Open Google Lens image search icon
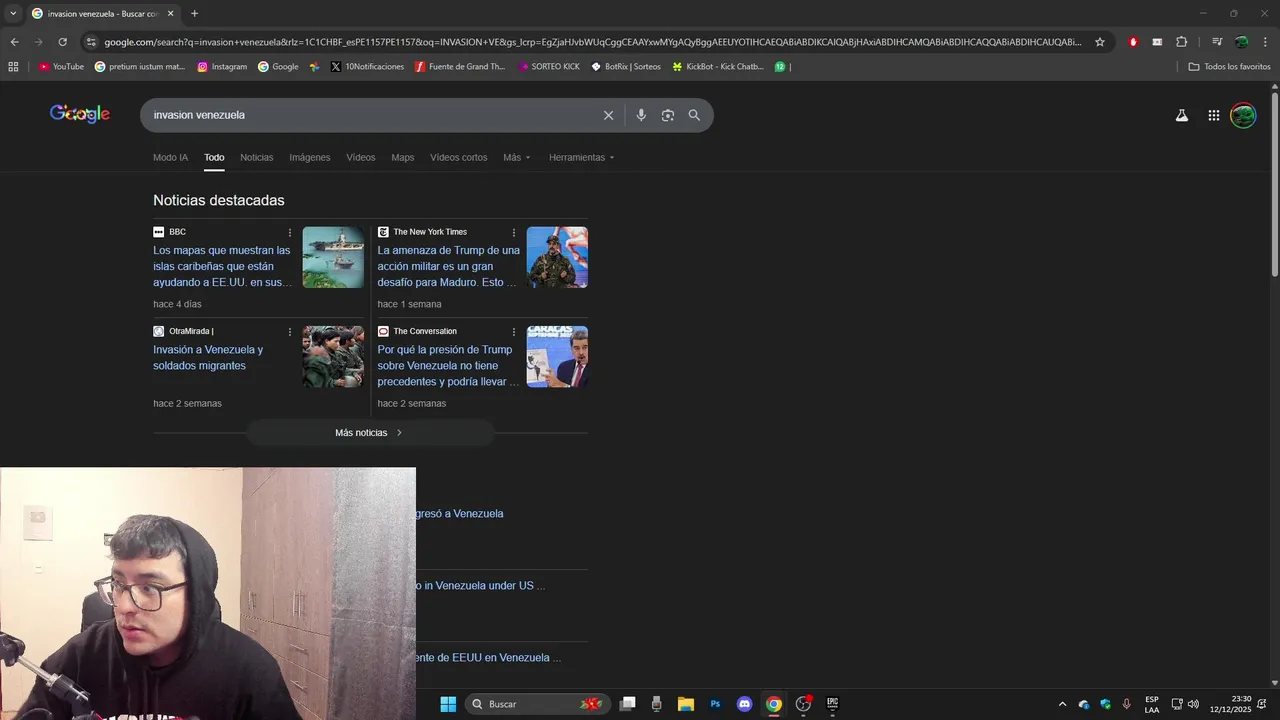Viewport: 1280px width, 720px height. [x=668, y=115]
